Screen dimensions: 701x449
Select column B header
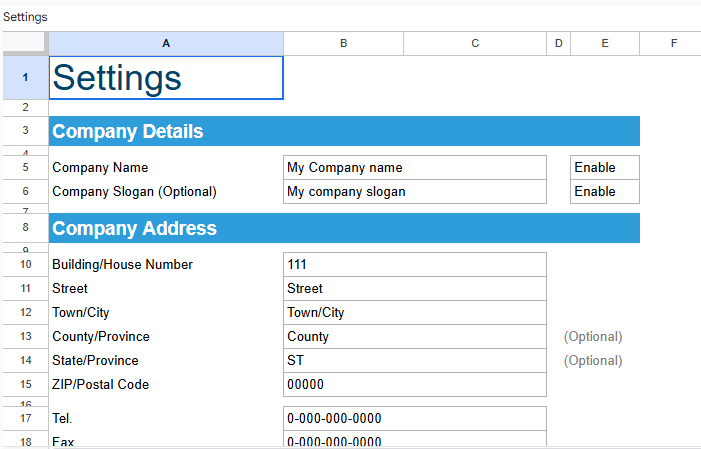tap(343, 43)
